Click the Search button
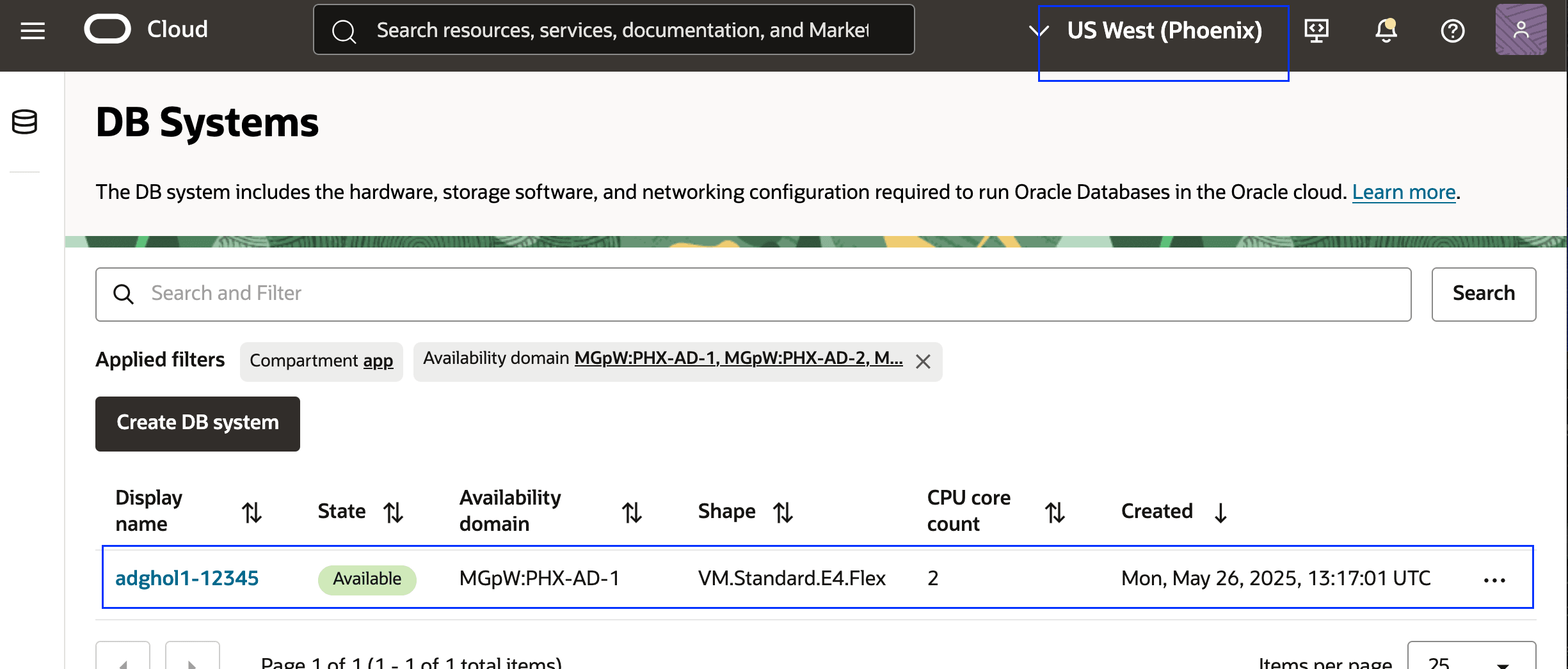This screenshot has width=1568, height=669. [x=1484, y=294]
